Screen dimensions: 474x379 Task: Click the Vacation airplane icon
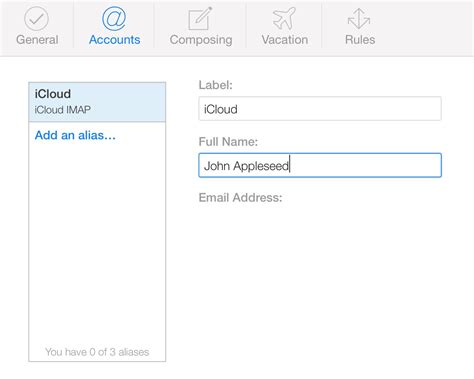pos(284,19)
